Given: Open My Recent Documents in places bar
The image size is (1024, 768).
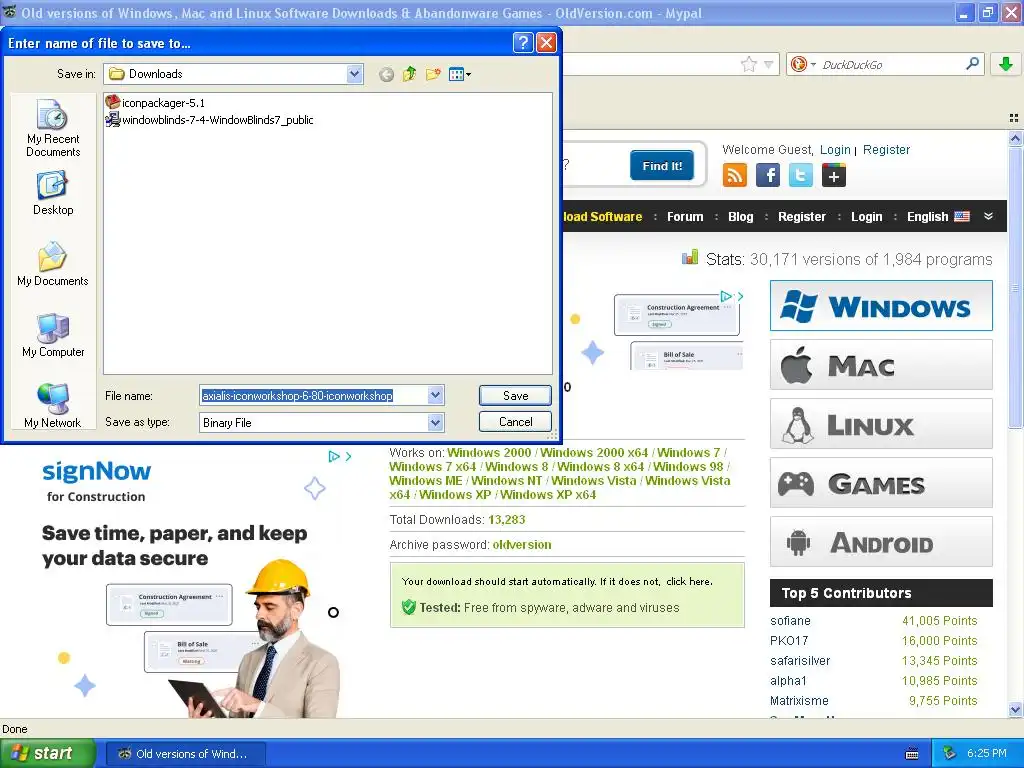Looking at the screenshot, I should tap(53, 129).
